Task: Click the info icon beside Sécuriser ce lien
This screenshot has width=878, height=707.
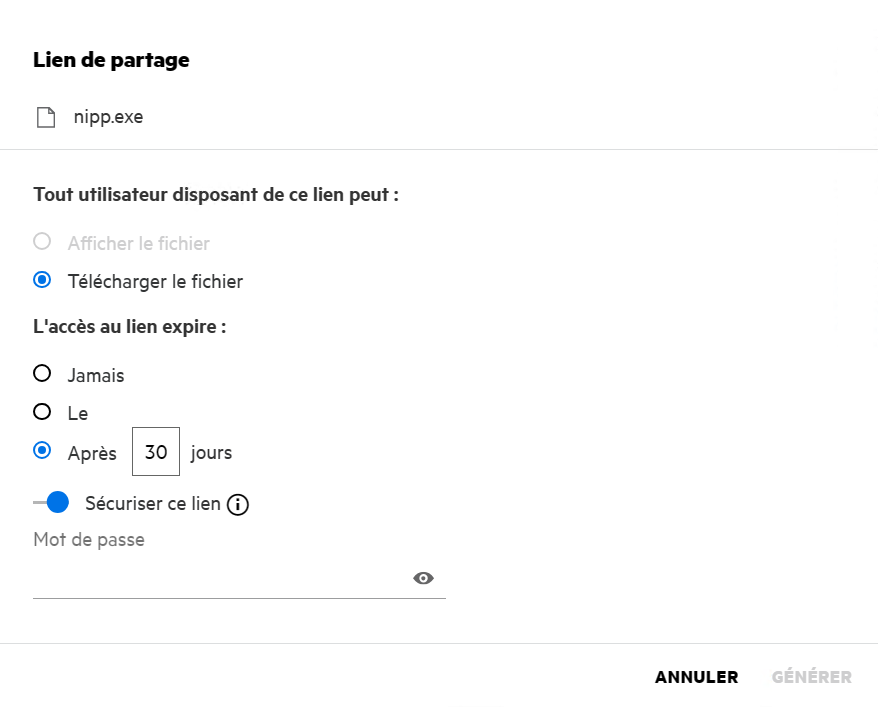Action: tap(237, 505)
